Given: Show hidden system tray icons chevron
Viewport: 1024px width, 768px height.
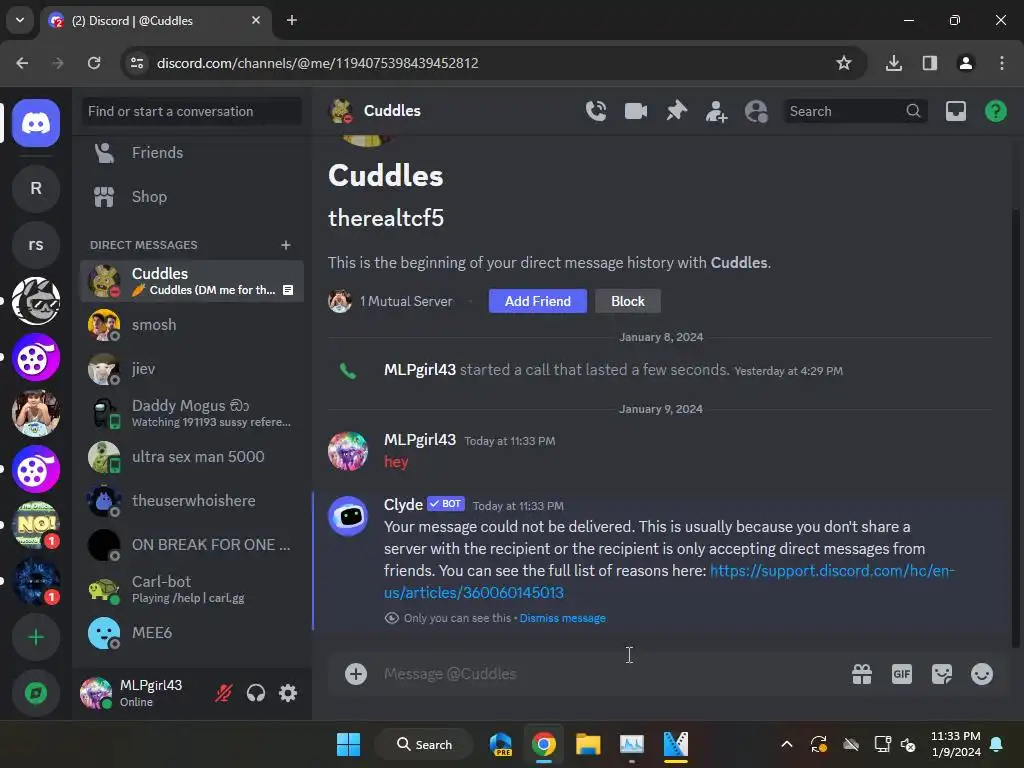Looking at the screenshot, I should 787,744.
